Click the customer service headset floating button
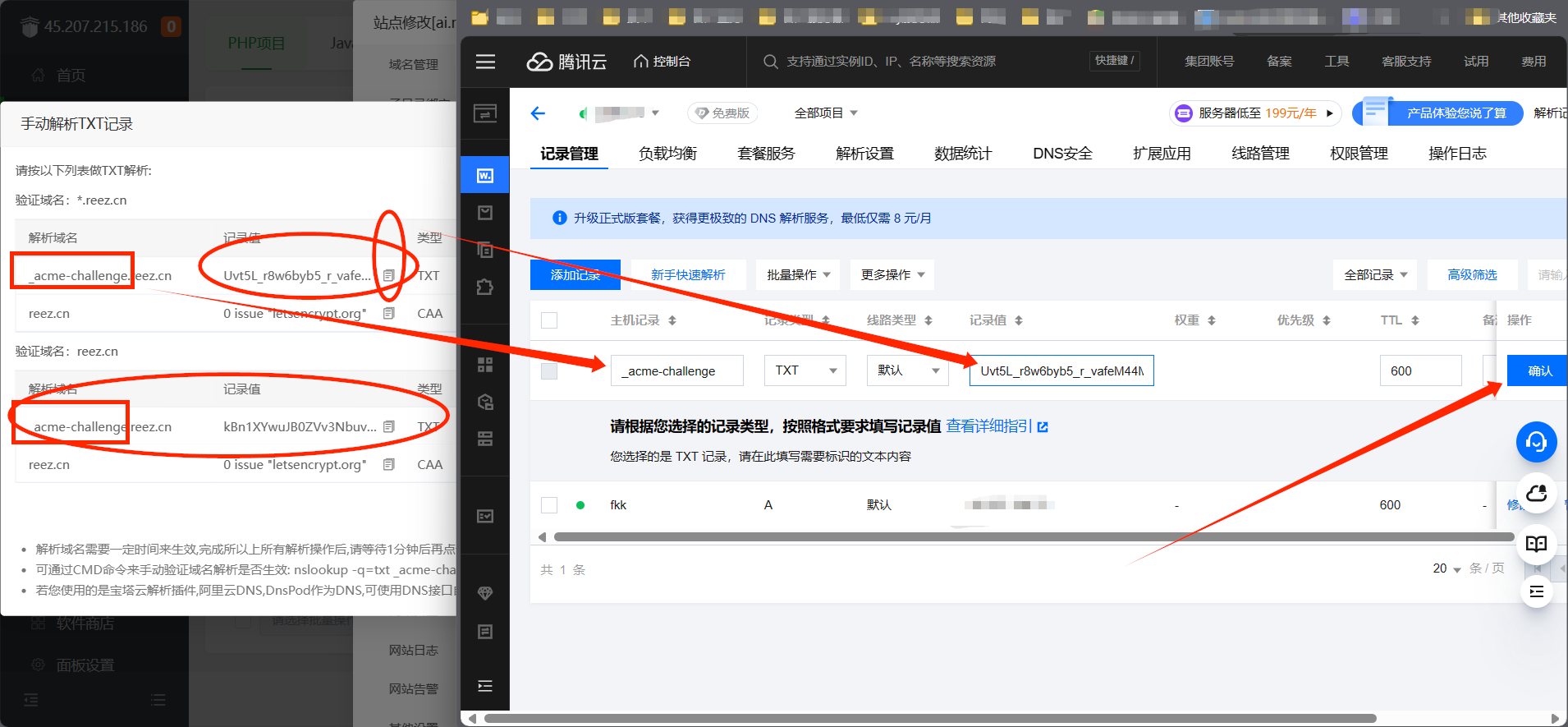Screen dimensions: 1568x727 (1536, 442)
